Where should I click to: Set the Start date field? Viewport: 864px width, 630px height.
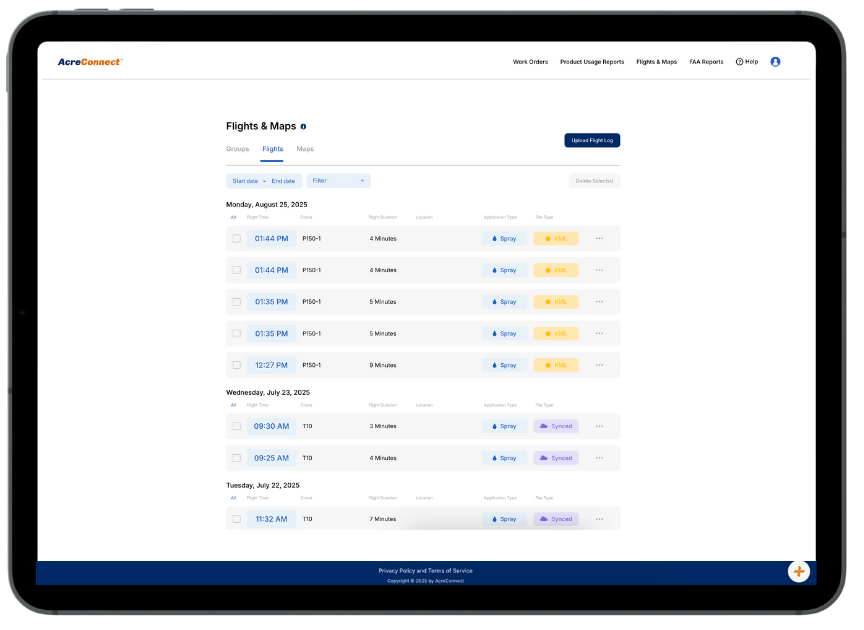(x=245, y=181)
